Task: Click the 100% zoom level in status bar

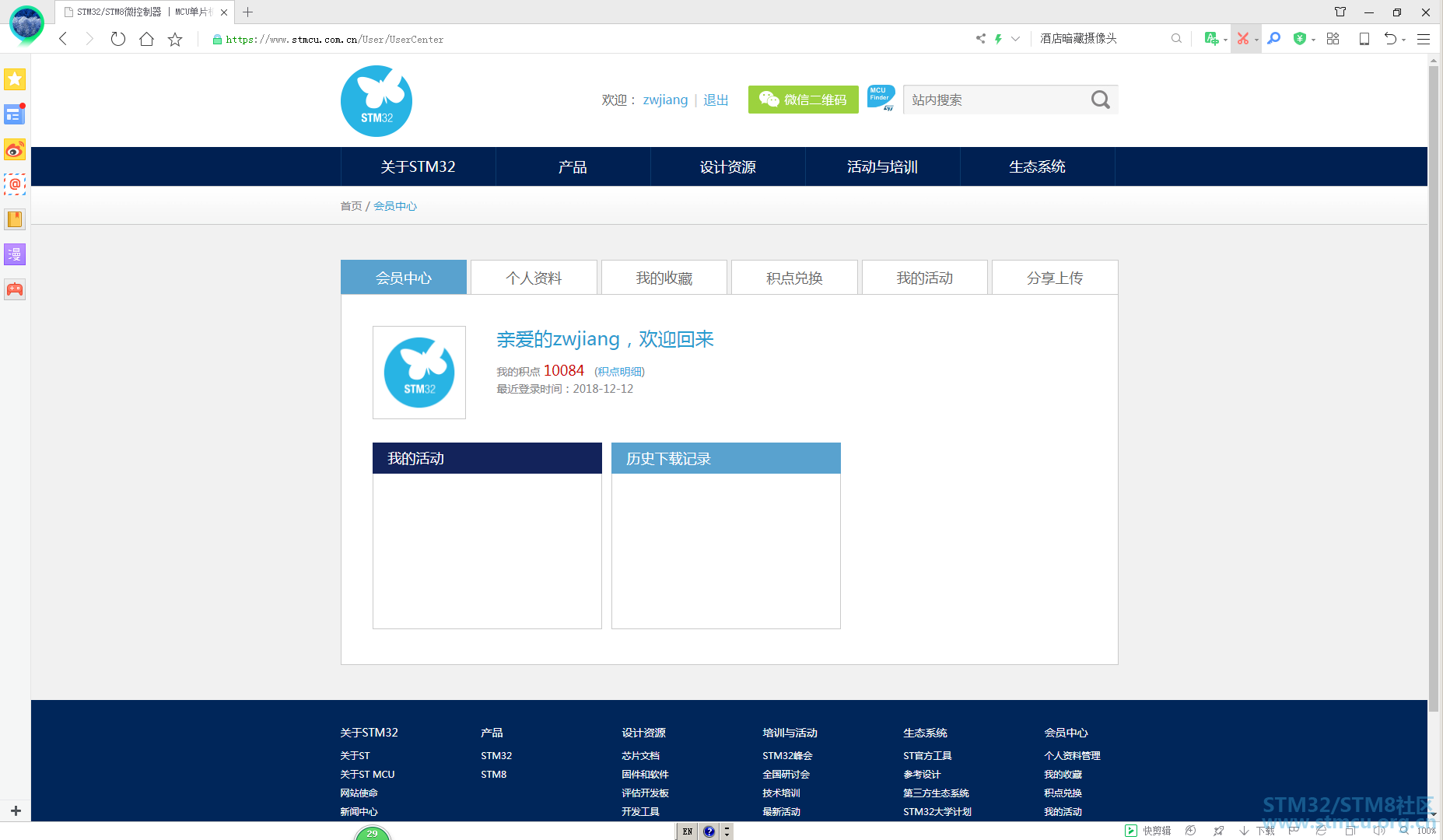Action: 1426,831
